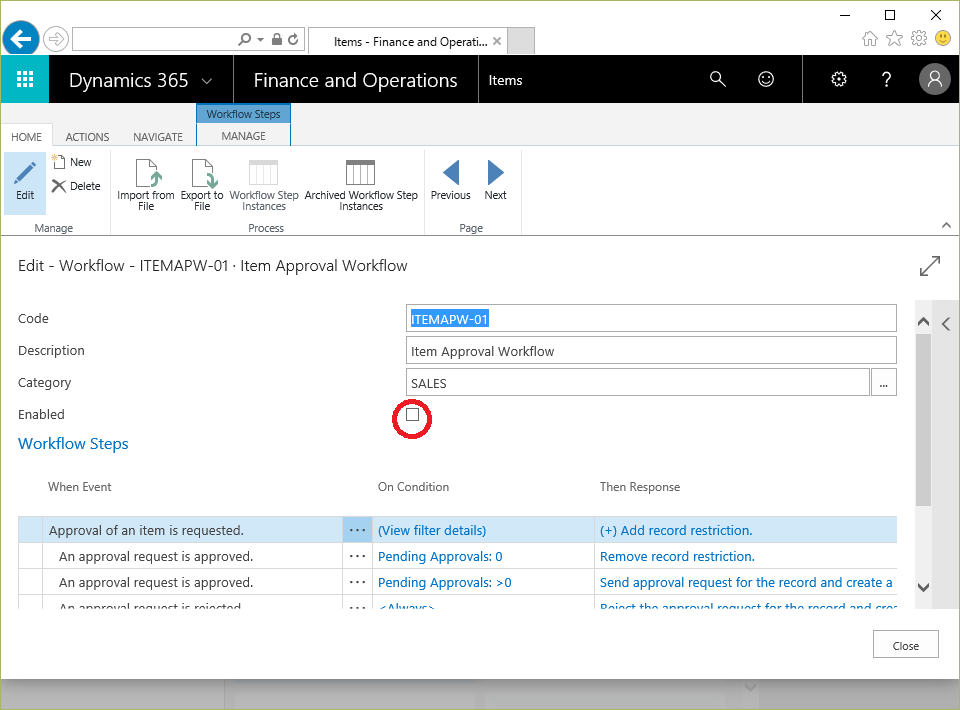Close the Items browser tab
This screenshot has width=960, height=710.
[x=497, y=41]
